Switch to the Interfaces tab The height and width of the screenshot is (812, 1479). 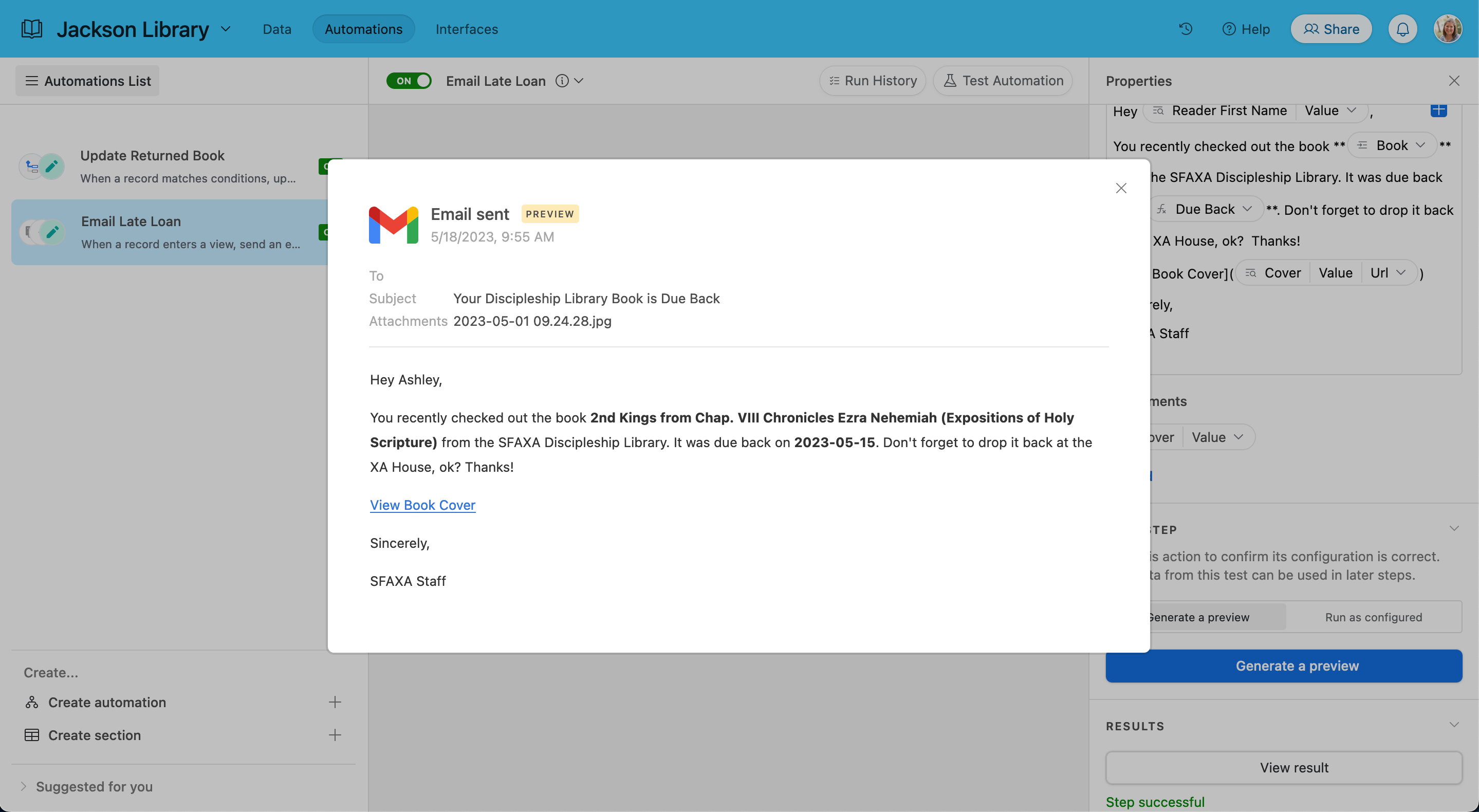pos(466,29)
